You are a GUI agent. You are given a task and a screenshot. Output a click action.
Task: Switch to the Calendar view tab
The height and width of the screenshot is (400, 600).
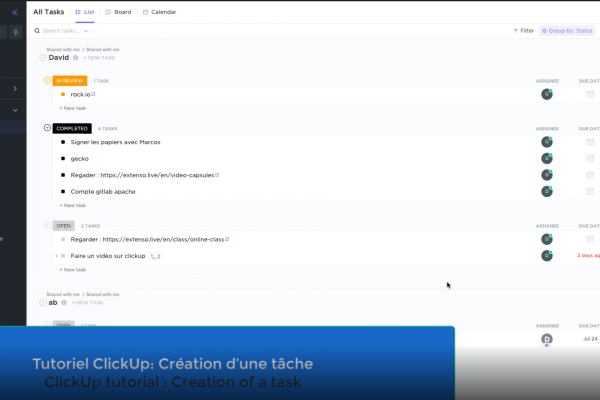[x=160, y=12]
